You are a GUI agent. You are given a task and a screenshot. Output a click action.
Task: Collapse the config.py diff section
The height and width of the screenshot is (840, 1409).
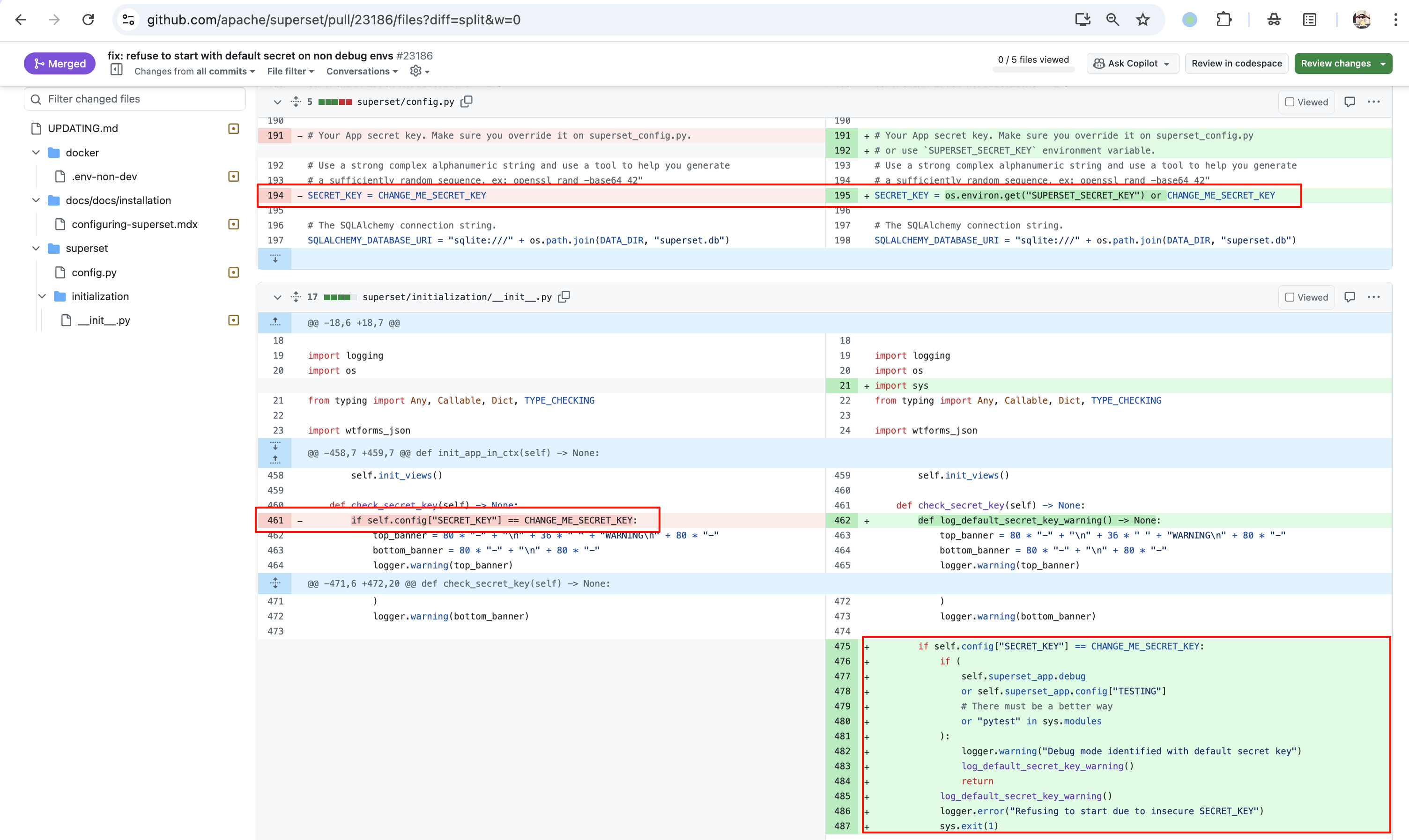(277, 102)
